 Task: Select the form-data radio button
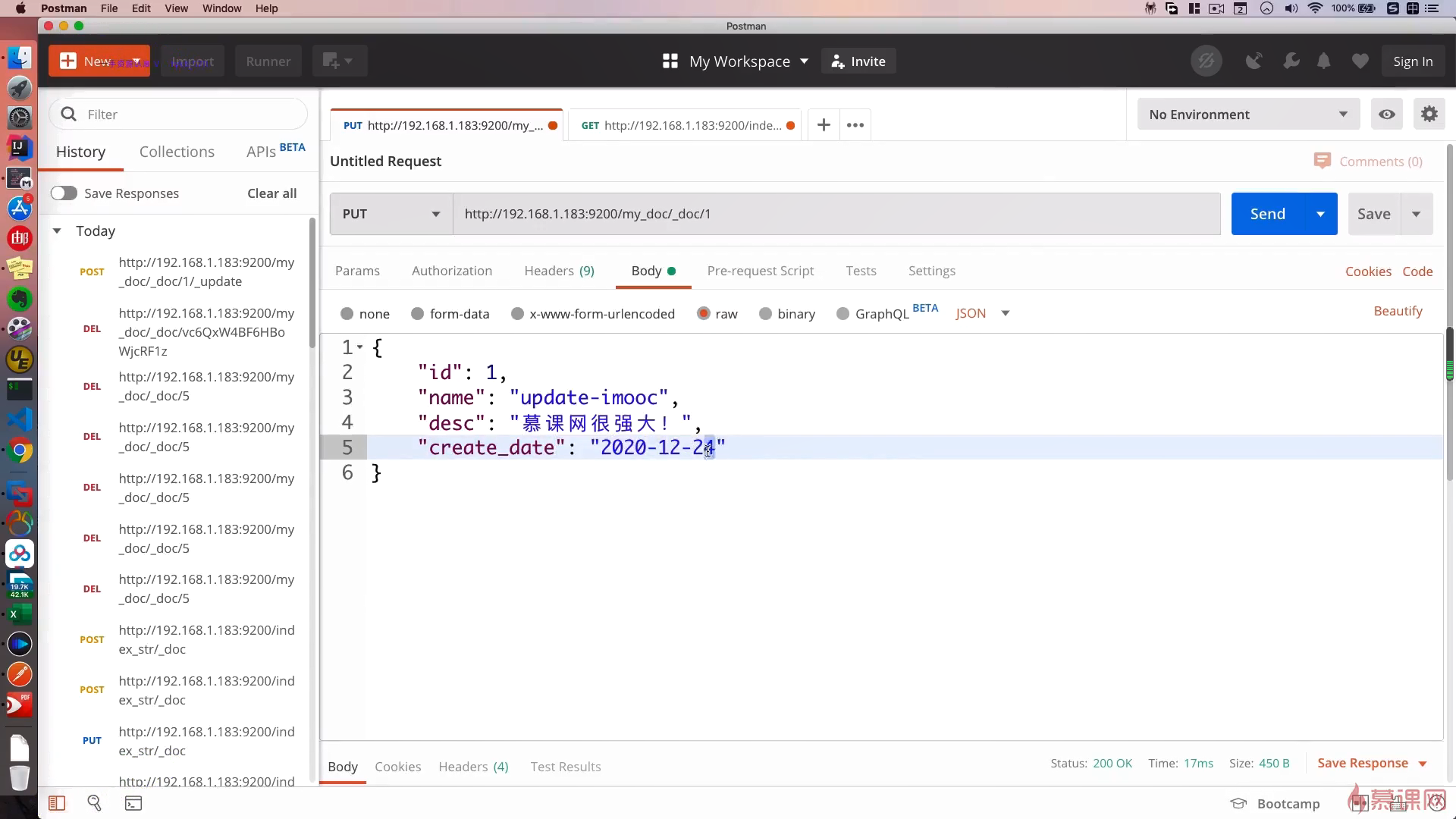417,314
